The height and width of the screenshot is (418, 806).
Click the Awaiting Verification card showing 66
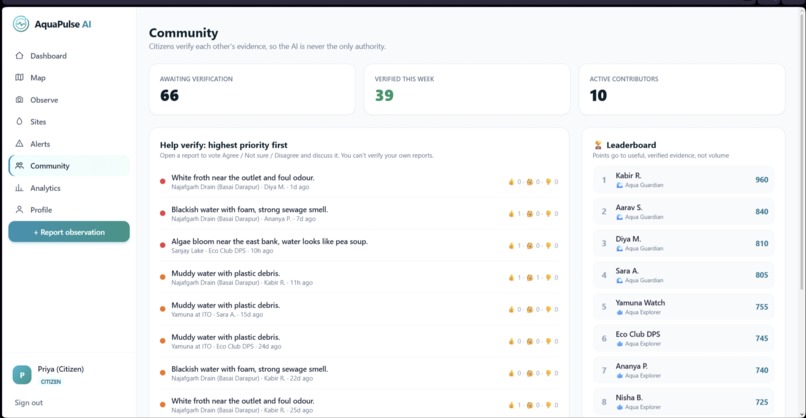252,89
